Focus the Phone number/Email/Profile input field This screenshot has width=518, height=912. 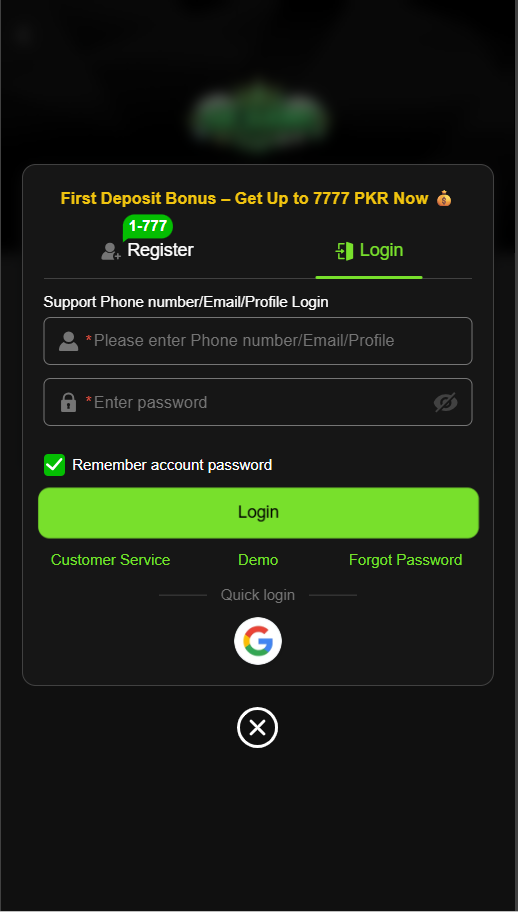(x=258, y=341)
